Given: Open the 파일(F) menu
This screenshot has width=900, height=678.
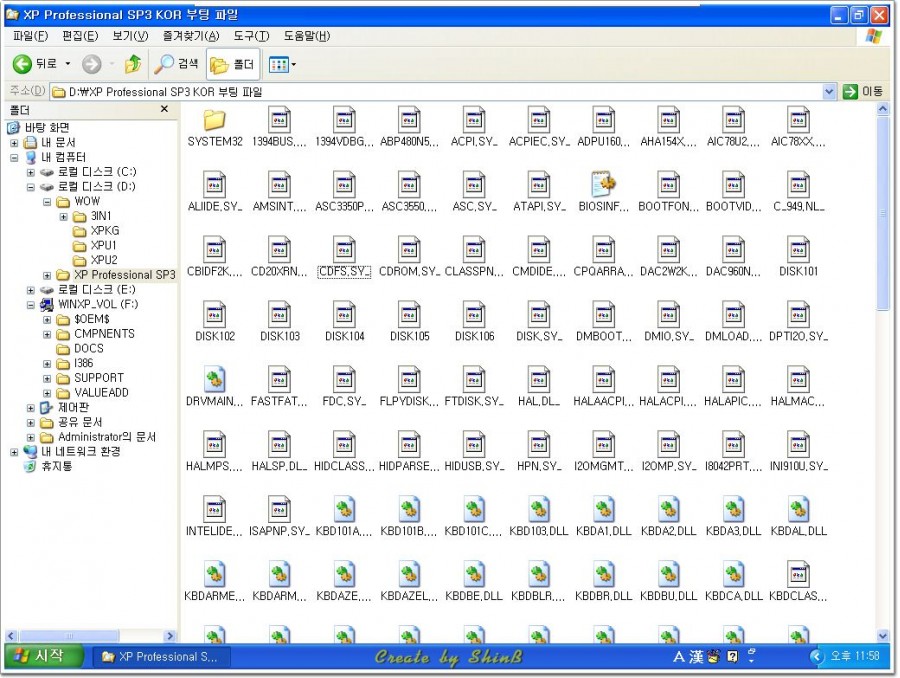Looking at the screenshot, I should [30, 36].
